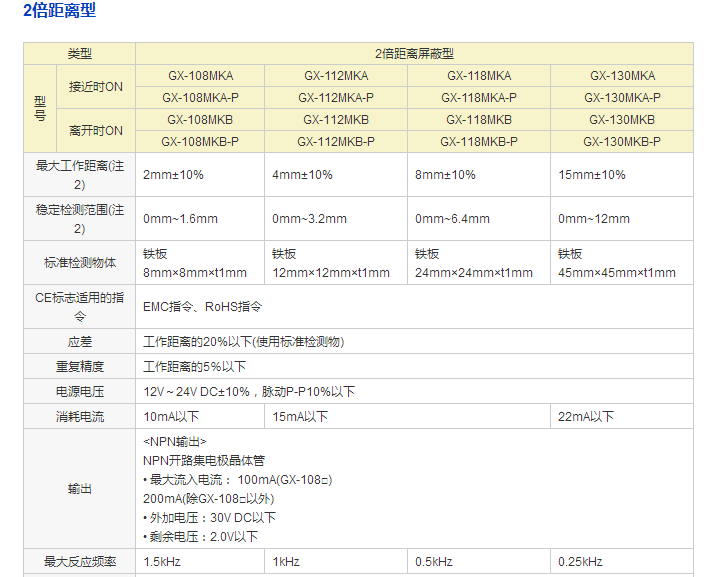Click model number GX-112MKA-P
Viewport: 724px width, 577px height.
coord(335,98)
